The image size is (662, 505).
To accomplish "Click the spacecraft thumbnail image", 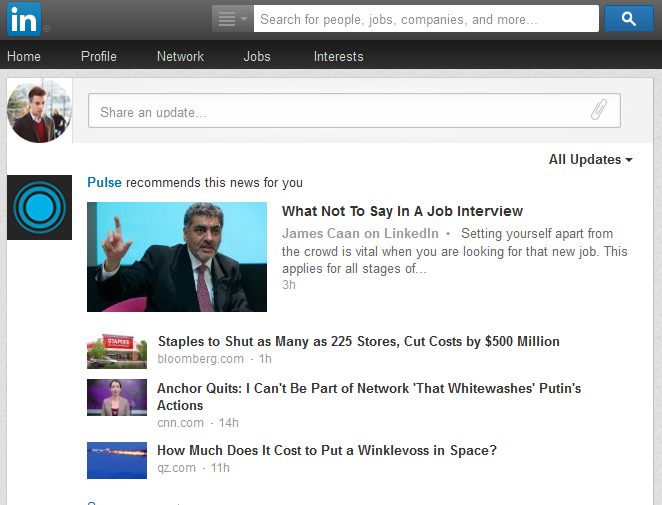I will (x=117, y=460).
